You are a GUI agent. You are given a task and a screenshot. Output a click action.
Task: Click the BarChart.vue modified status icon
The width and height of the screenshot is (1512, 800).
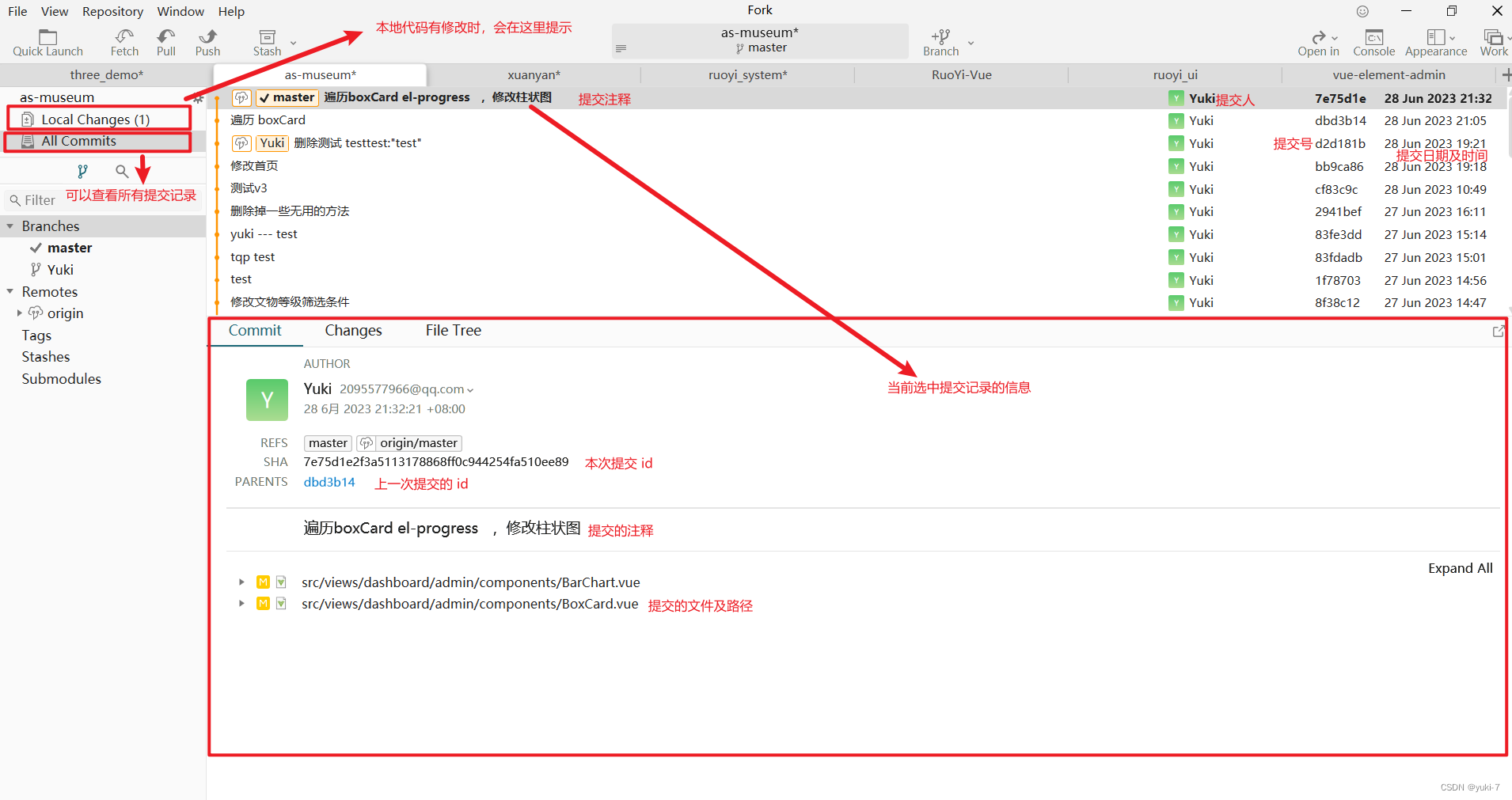tap(263, 582)
